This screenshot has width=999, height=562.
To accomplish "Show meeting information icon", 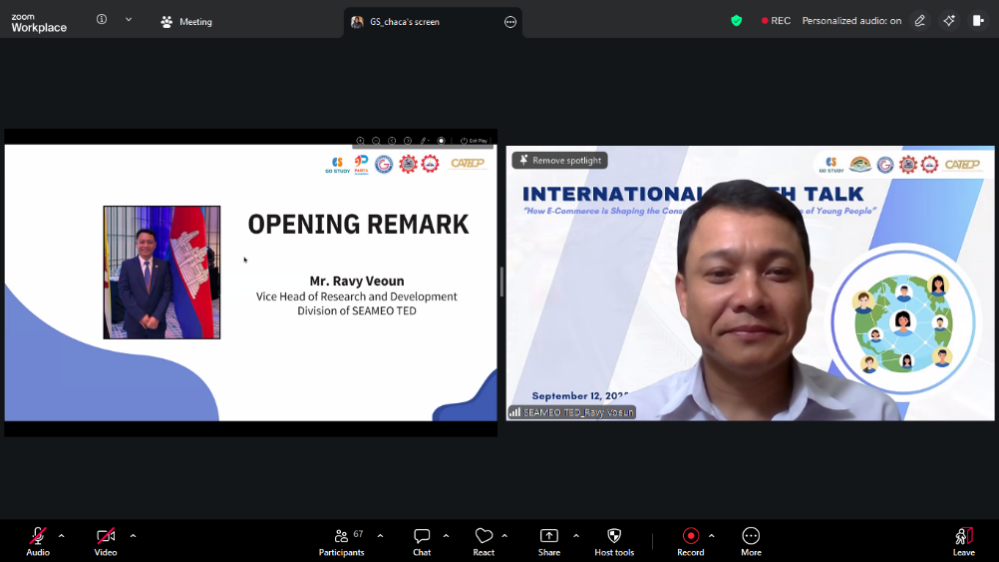I will coord(101,20).
